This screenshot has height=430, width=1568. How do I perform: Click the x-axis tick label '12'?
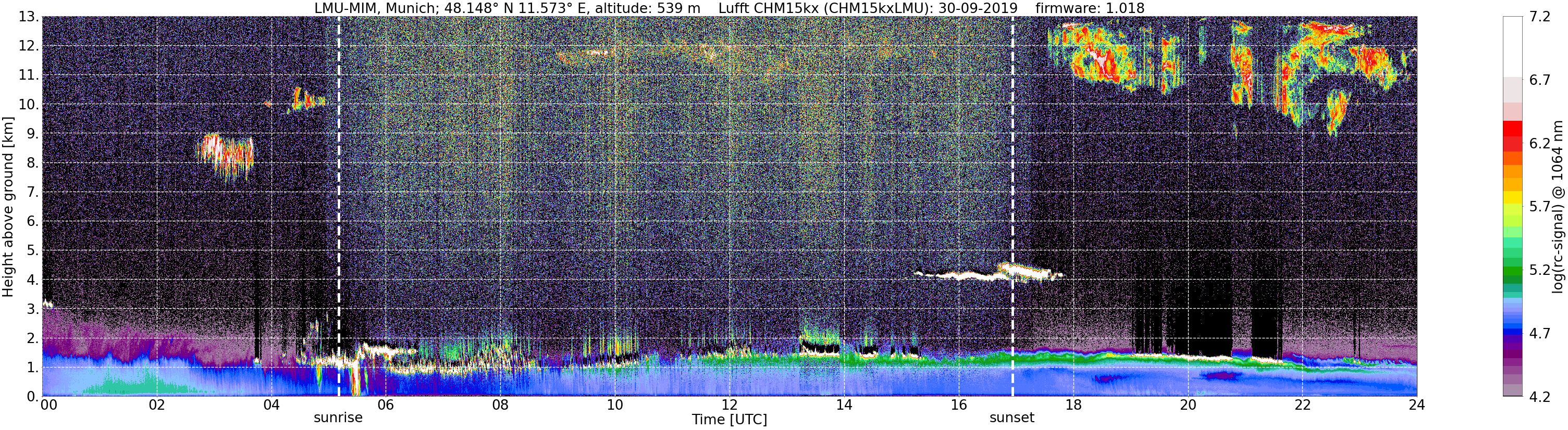pyautogui.click(x=729, y=405)
